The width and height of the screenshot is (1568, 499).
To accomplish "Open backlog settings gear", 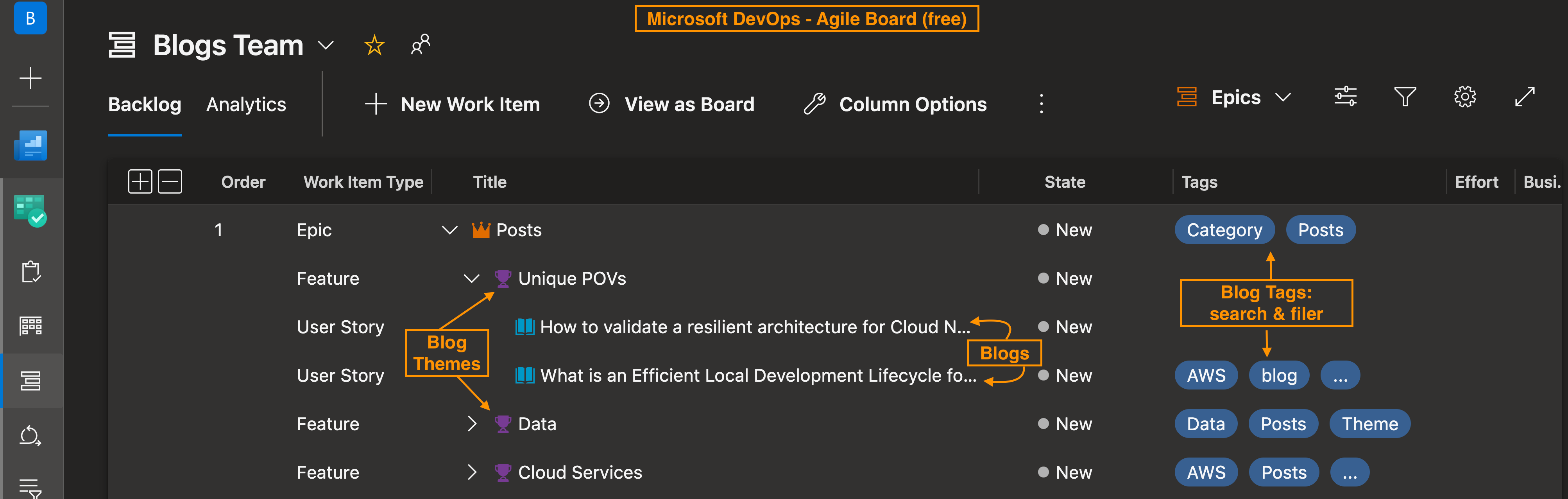I will (x=1464, y=97).
